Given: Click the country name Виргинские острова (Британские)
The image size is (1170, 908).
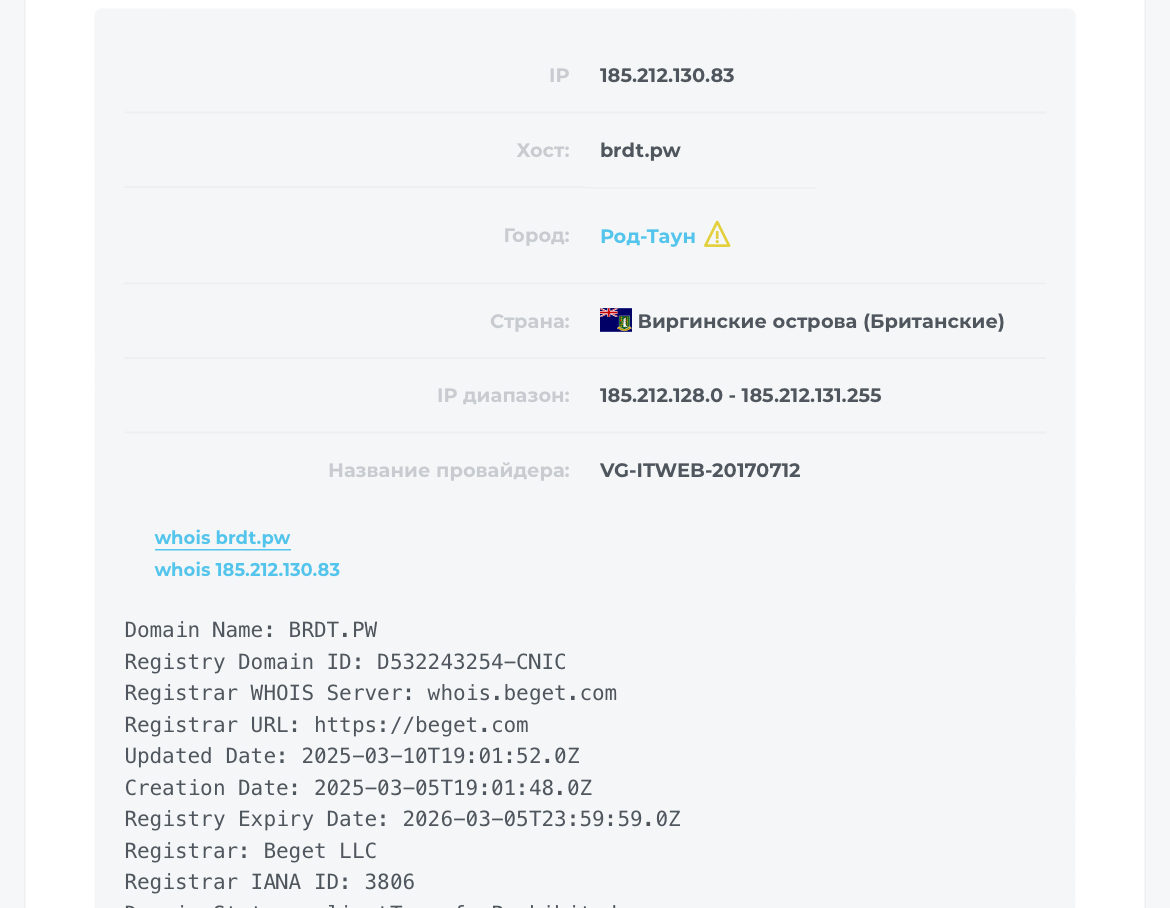Looking at the screenshot, I should (x=821, y=321).
